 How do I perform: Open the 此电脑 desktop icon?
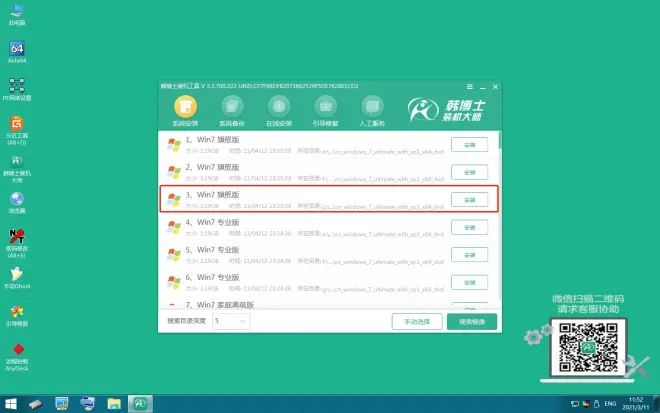17,15
